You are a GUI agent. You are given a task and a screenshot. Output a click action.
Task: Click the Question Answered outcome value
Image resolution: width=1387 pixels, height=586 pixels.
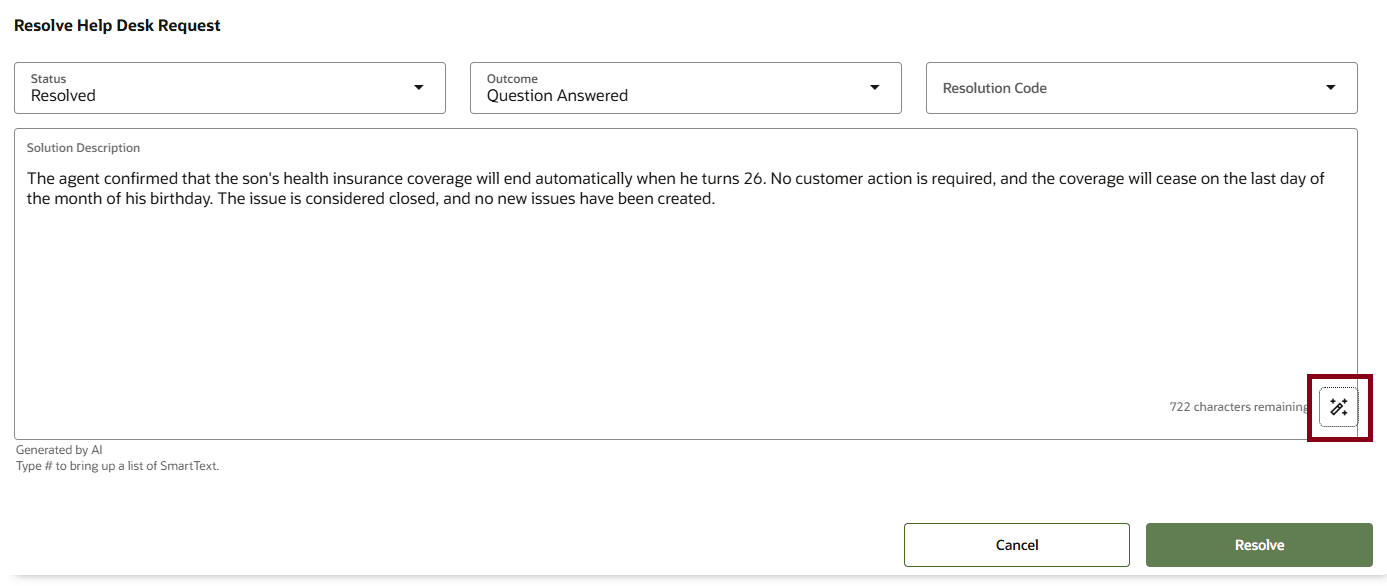557,96
